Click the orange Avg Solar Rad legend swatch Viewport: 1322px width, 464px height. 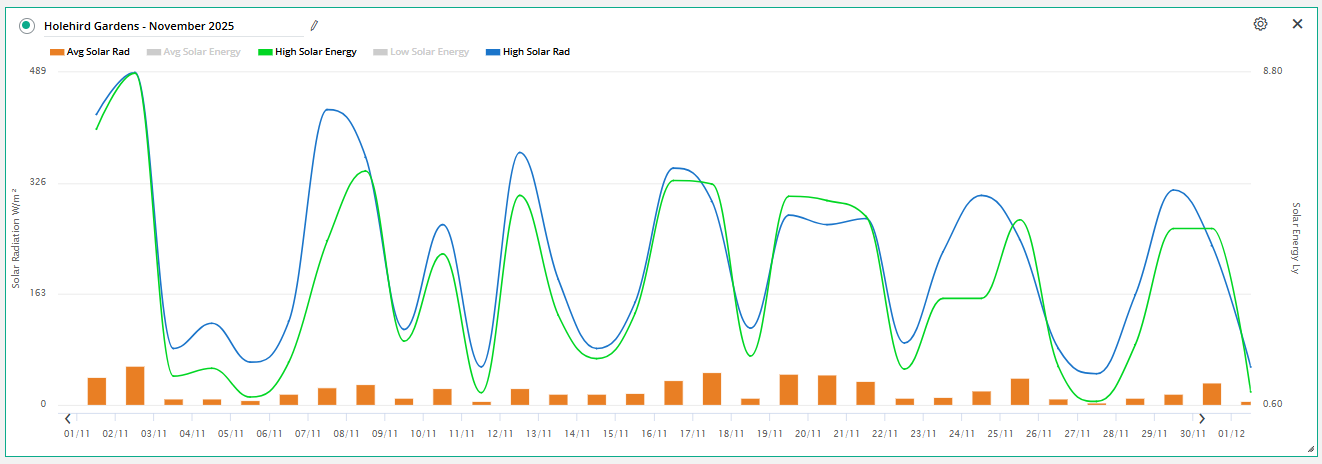point(56,52)
